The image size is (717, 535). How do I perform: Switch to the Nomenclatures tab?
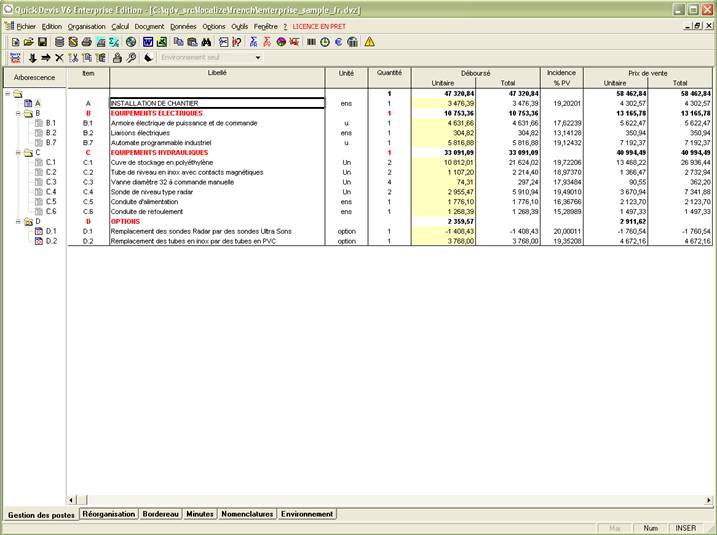[x=247, y=514]
